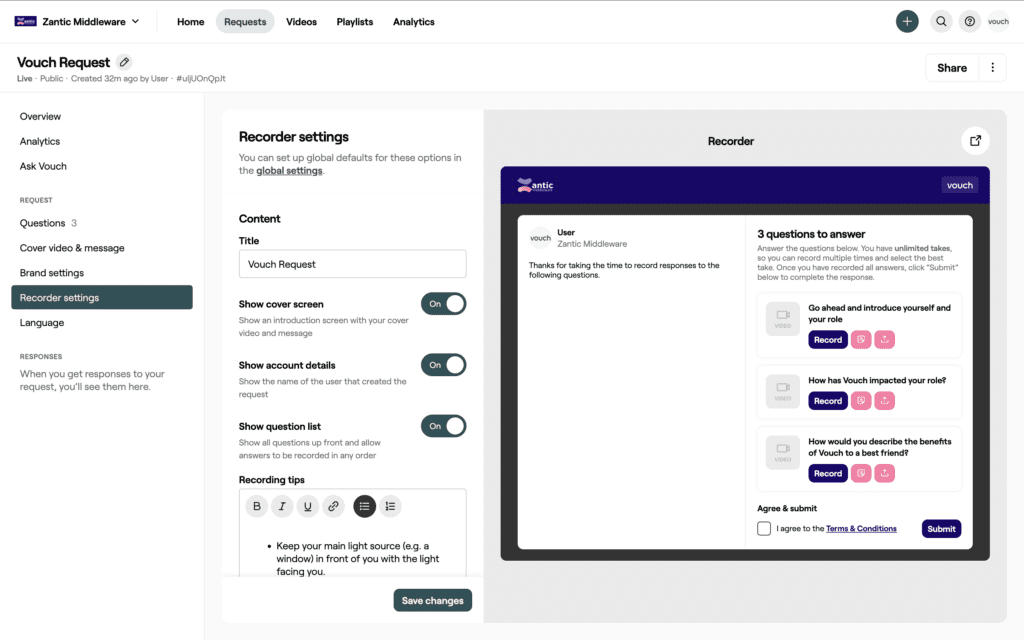
Task: Toggle italic formatting in Recording tips
Action: coord(282,506)
